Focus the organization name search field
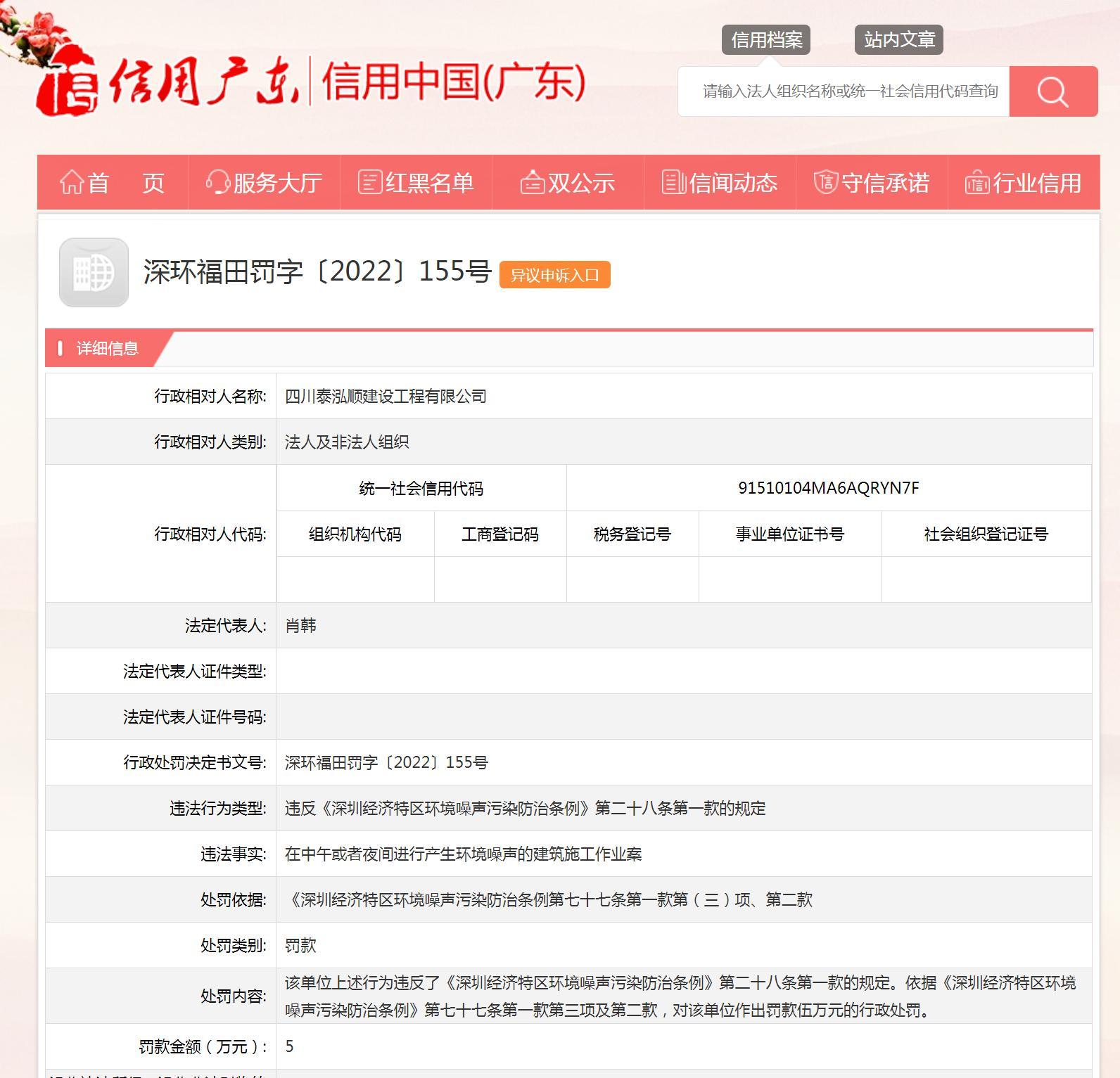Viewport: 1120px width, 1078px height. [844, 91]
